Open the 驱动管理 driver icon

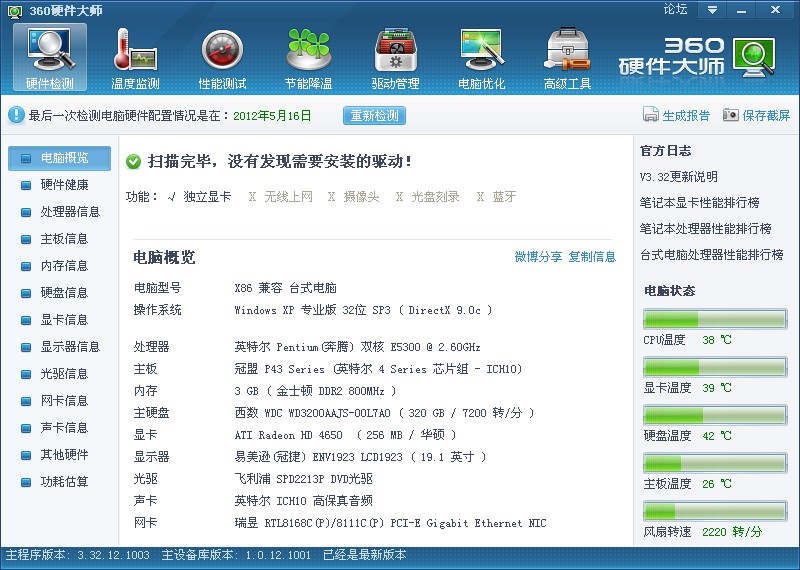395,57
